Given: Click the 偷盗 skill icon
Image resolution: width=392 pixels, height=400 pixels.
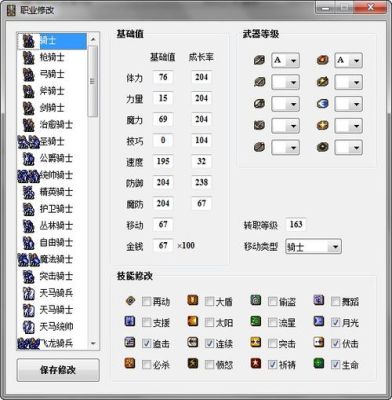Looking at the screenshot, I should 256,300.
